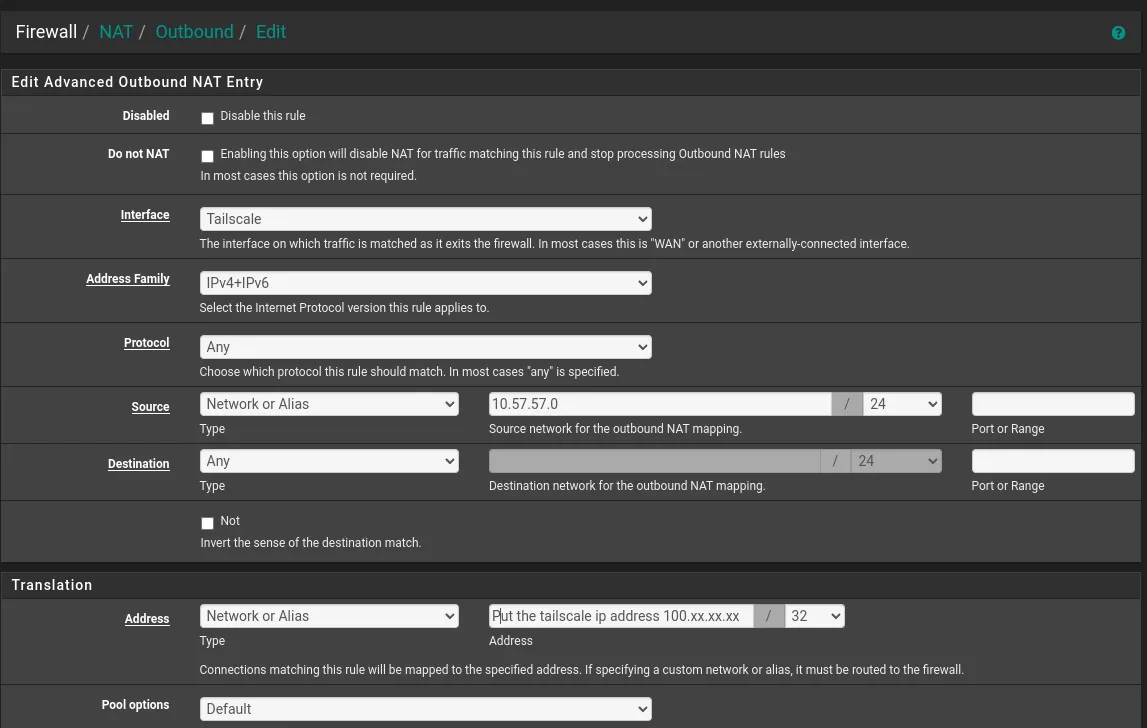This screenshot has width=1147, height=728.
Task: Open the Destination Type dropdown set to Any
Action: (x=329, y=460)
